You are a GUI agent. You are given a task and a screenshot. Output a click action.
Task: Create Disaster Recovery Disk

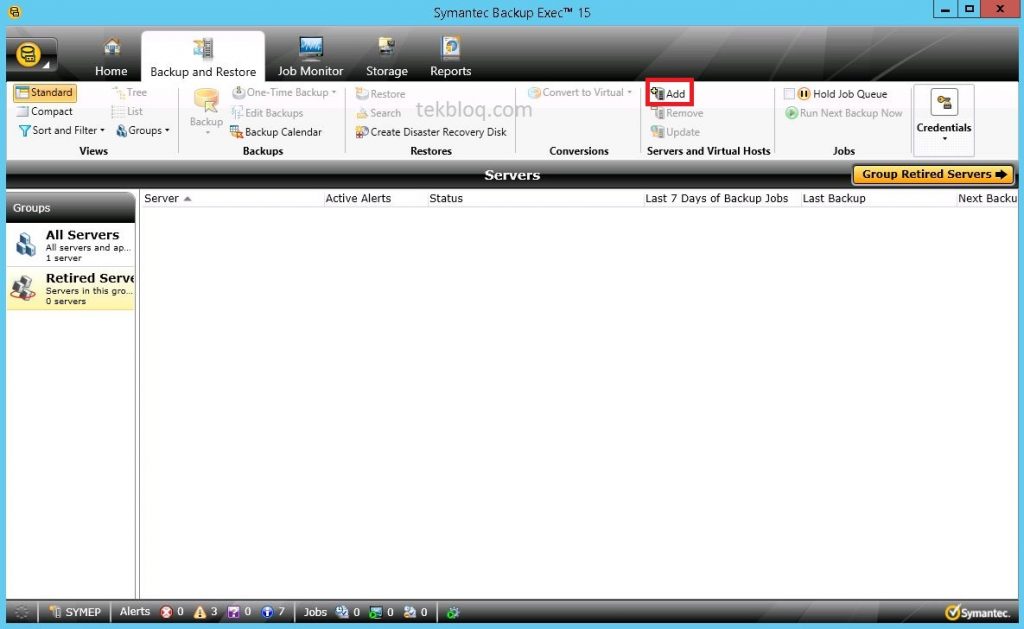point(431,132)
